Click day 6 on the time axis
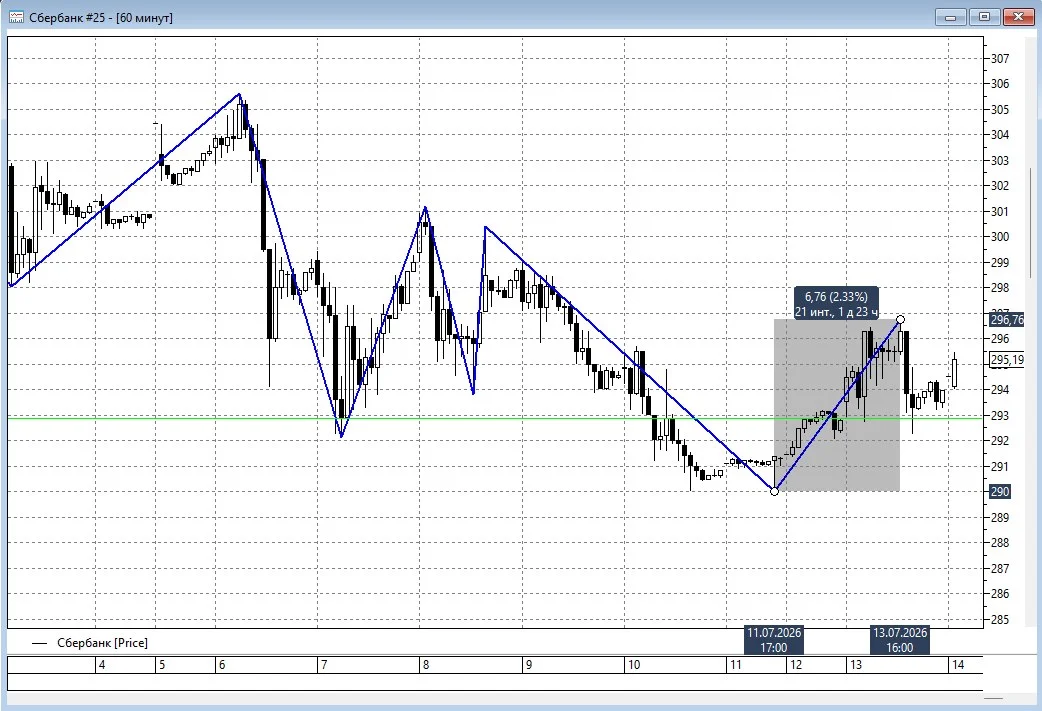1042x711 pixels. (x=222, y=664)
